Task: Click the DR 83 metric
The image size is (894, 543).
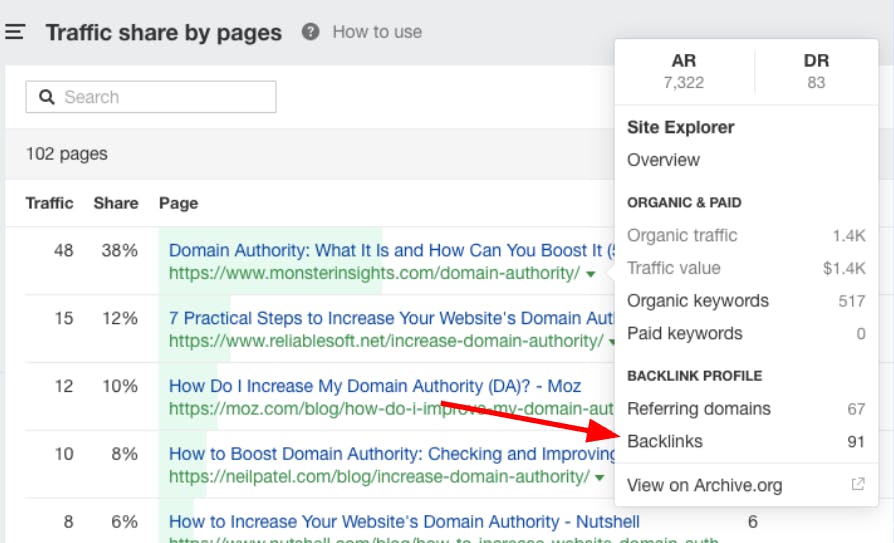Action: point(816,71)
